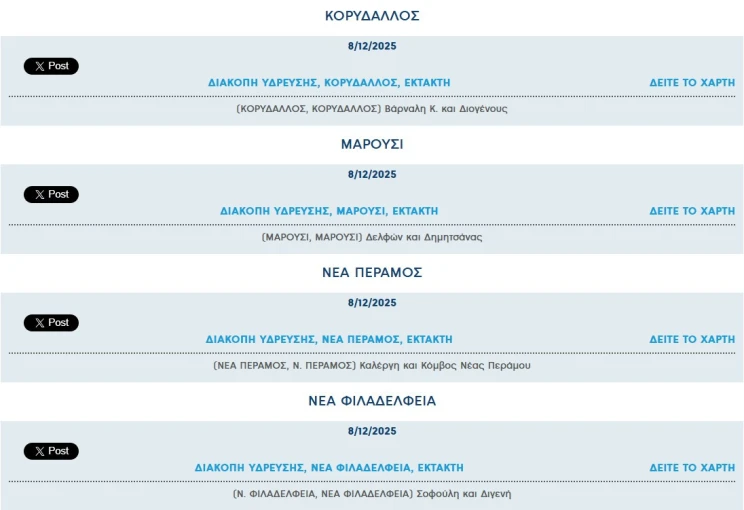This screenshot has height=510, width=744.
Task: Click the ΝΕΑ ΠΕΡΑΜΟΣ section heading
Action: click(x=372, y=272)
